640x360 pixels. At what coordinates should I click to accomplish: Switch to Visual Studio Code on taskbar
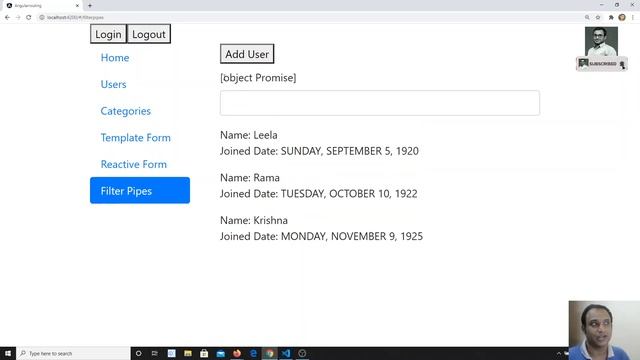(x=286, y=353)
